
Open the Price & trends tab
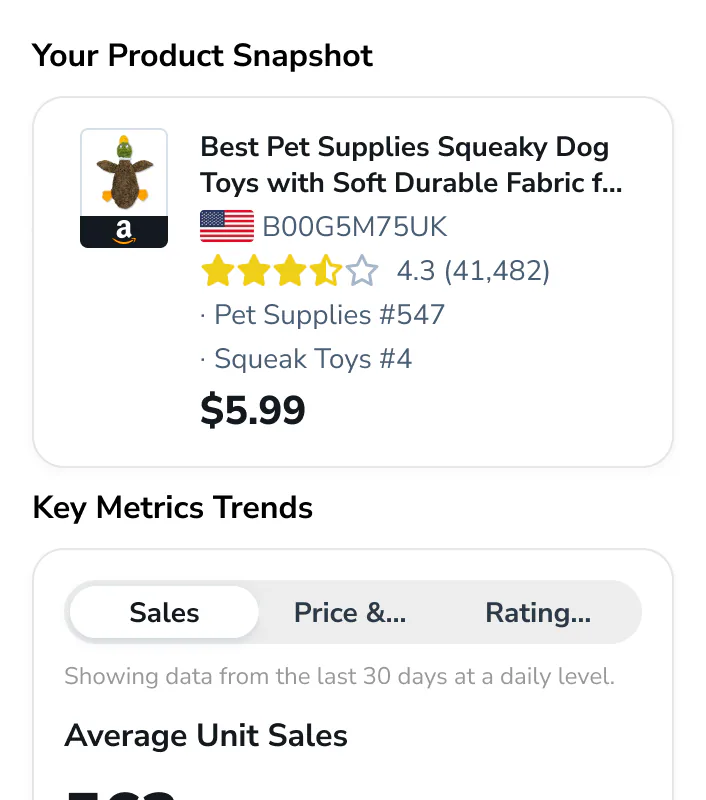point(350,612)
